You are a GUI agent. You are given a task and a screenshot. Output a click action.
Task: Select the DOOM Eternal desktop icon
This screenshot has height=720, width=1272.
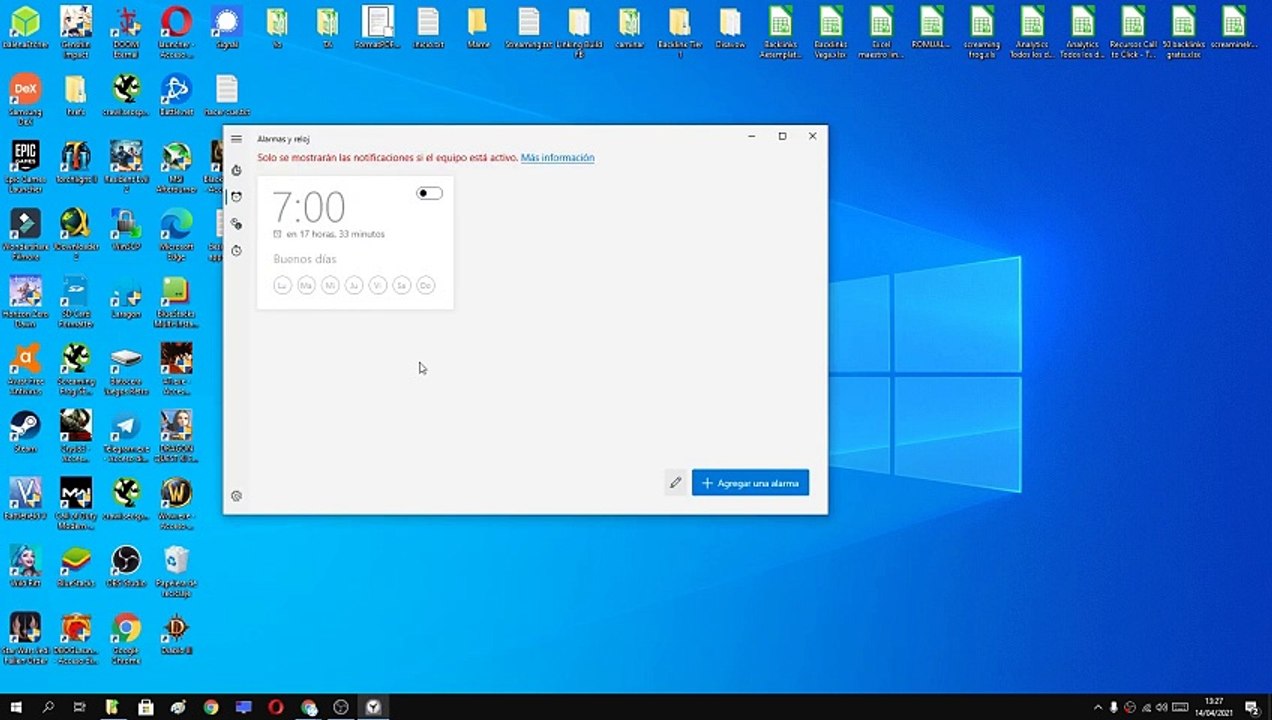126,31
